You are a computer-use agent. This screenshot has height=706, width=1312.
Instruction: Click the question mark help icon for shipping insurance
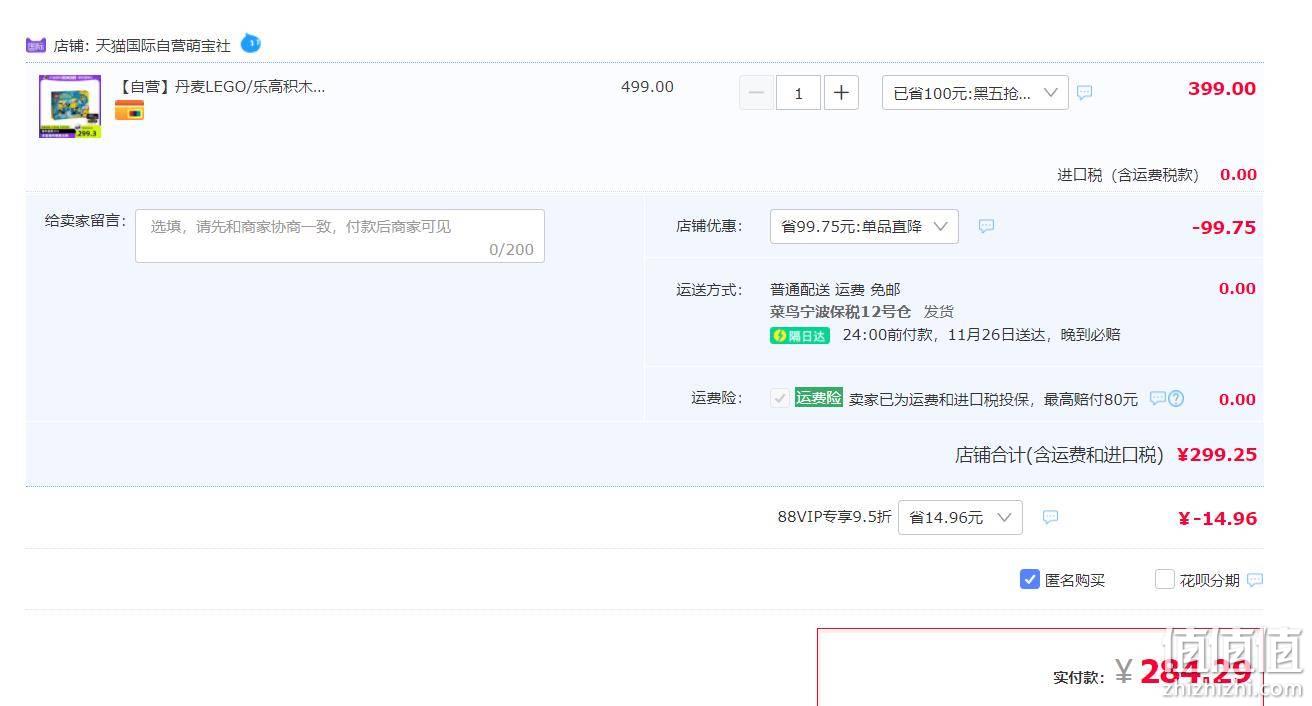pos(1176,398)
